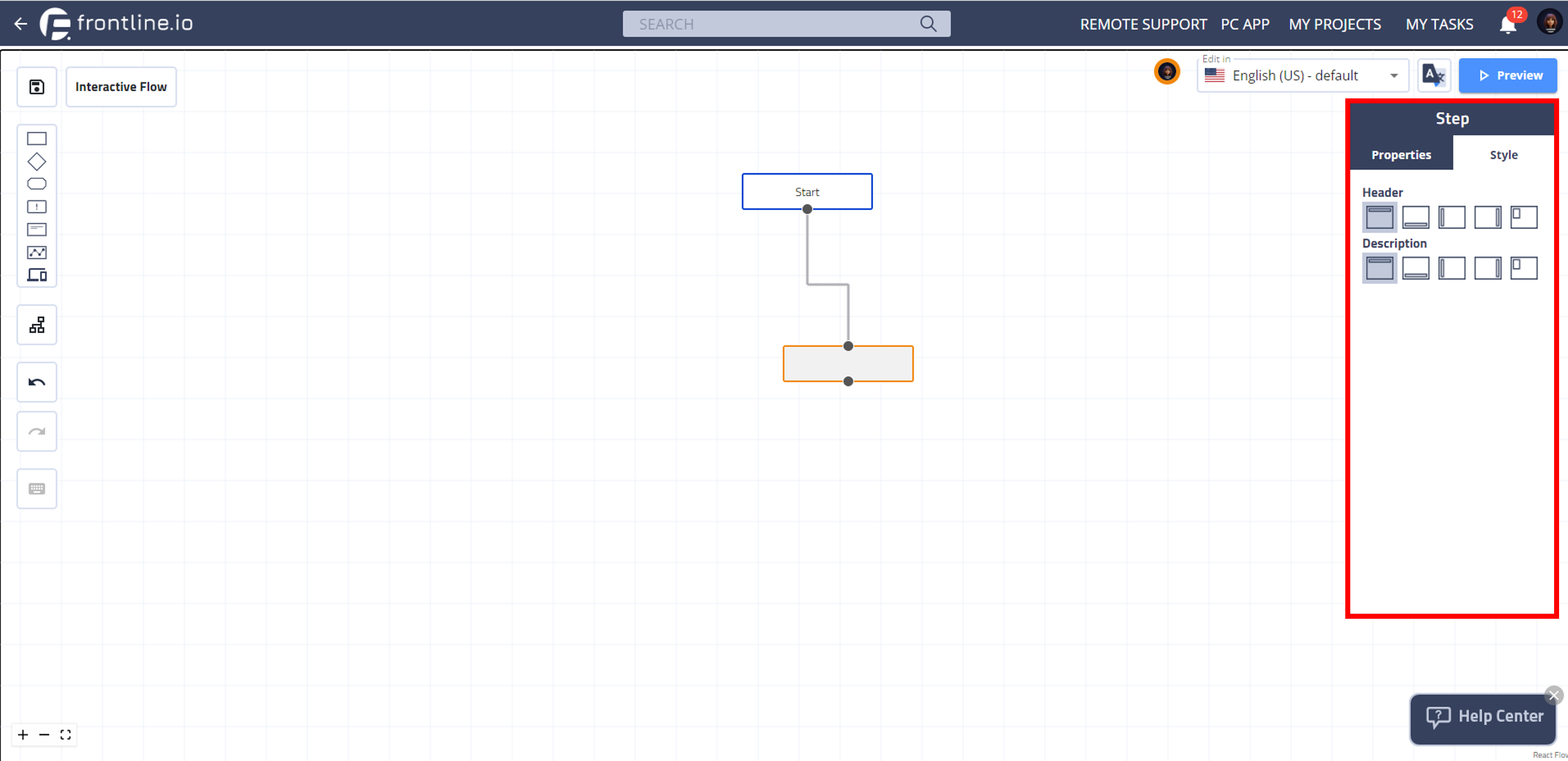The image size is (1568, 761).
Task: Open the English (US) language dropdown
Action: [1303, 76]
